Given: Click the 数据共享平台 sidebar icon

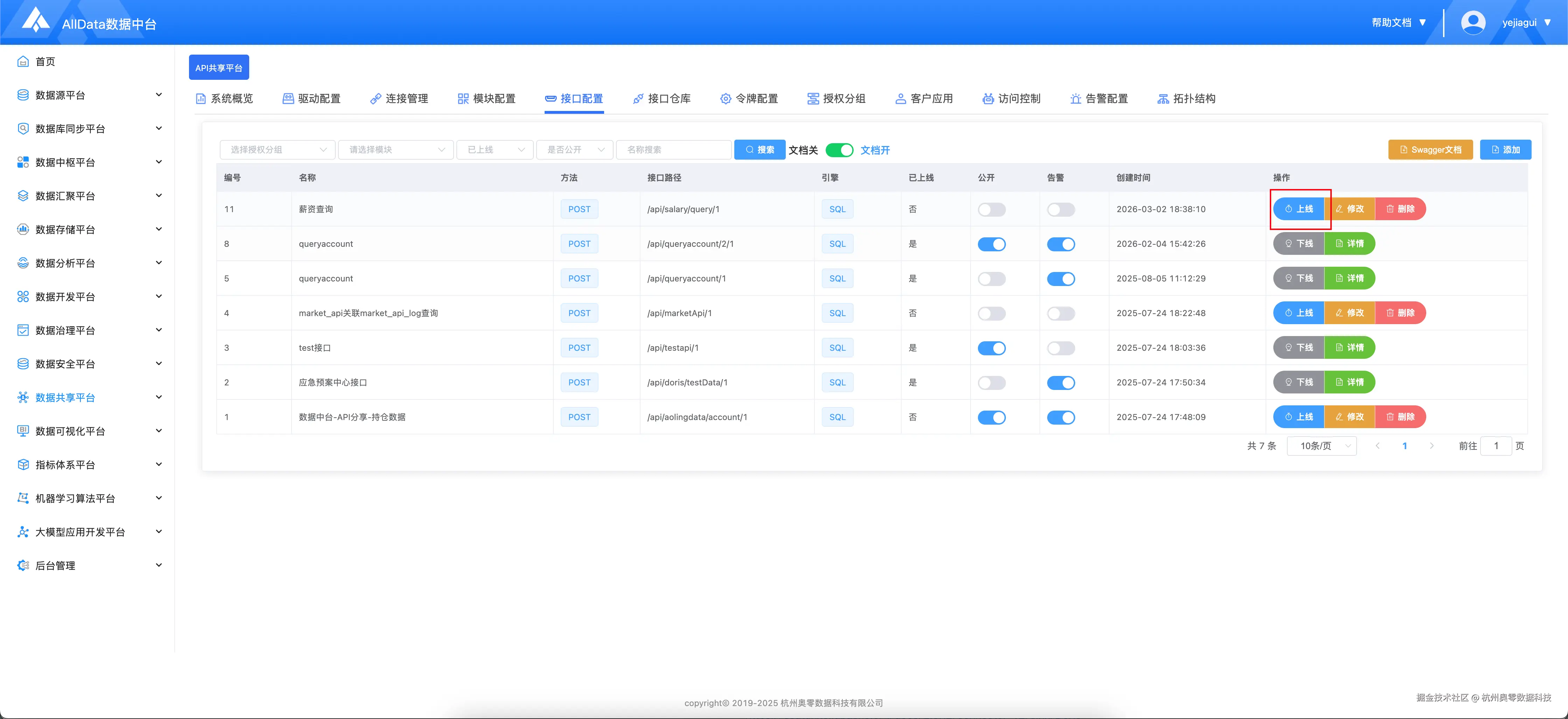Looking at the screenshot, I should point(23,398).
